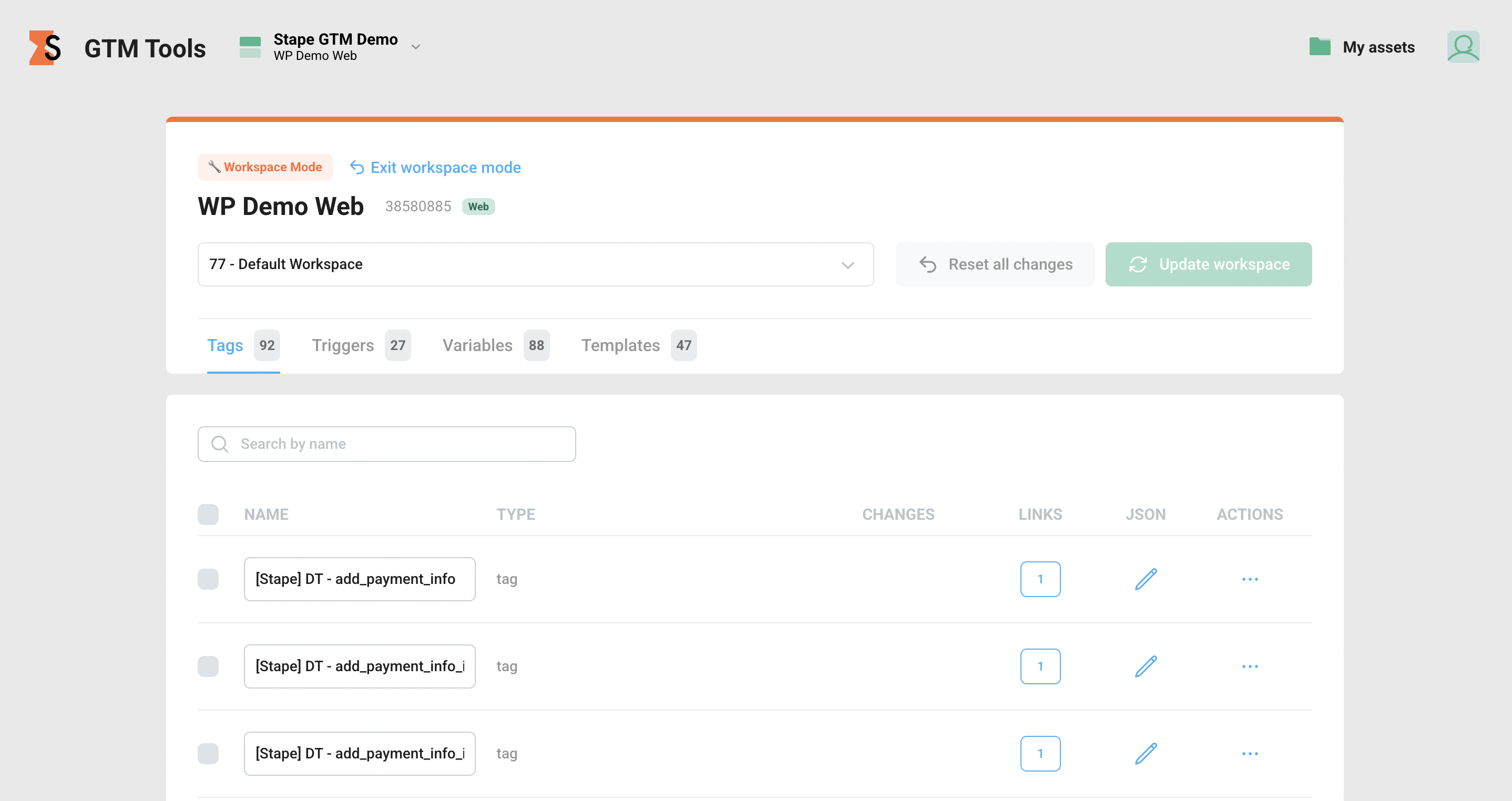Click the ACTIONS column header

coord(1250,515)
